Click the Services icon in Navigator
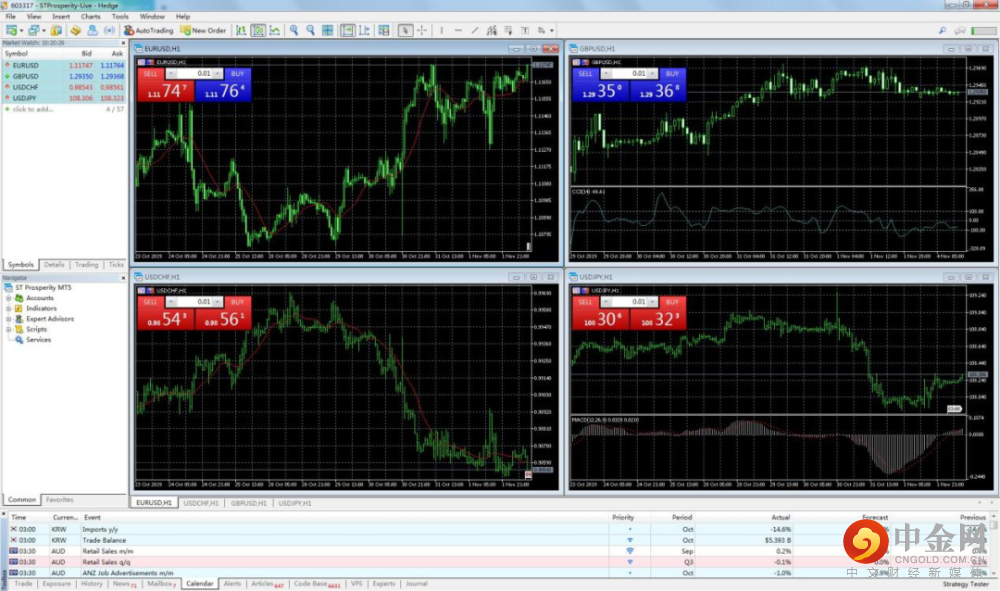 point(19,340)
